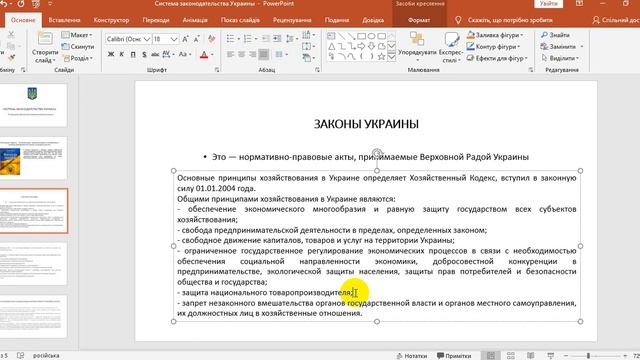Clear all formatting eraser icon
This screenshot has height=360, width=640.
(211, 39)
